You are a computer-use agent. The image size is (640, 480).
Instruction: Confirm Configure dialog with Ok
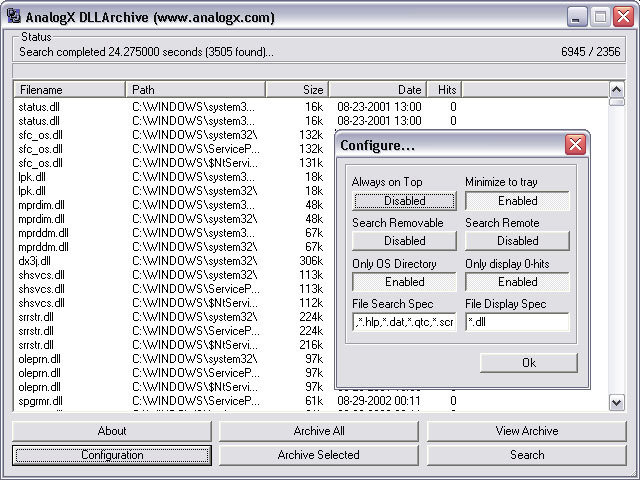pos(529,363)
